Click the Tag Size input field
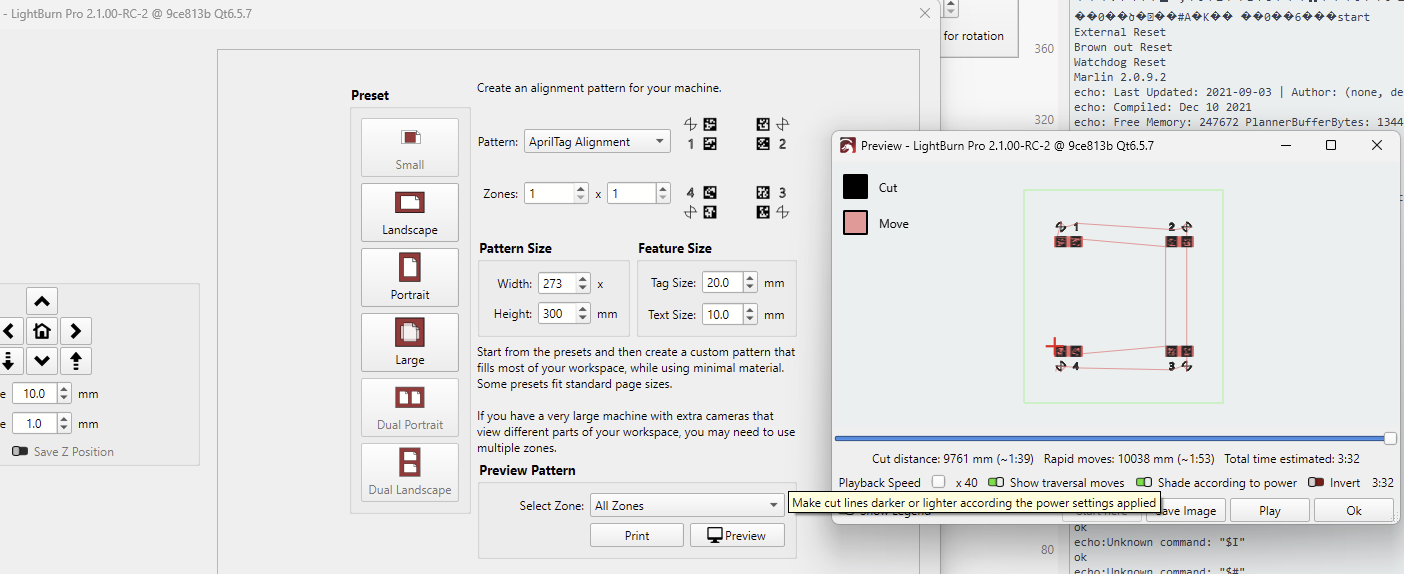Viewport: 1404px width, 574px height. [721, 283]
